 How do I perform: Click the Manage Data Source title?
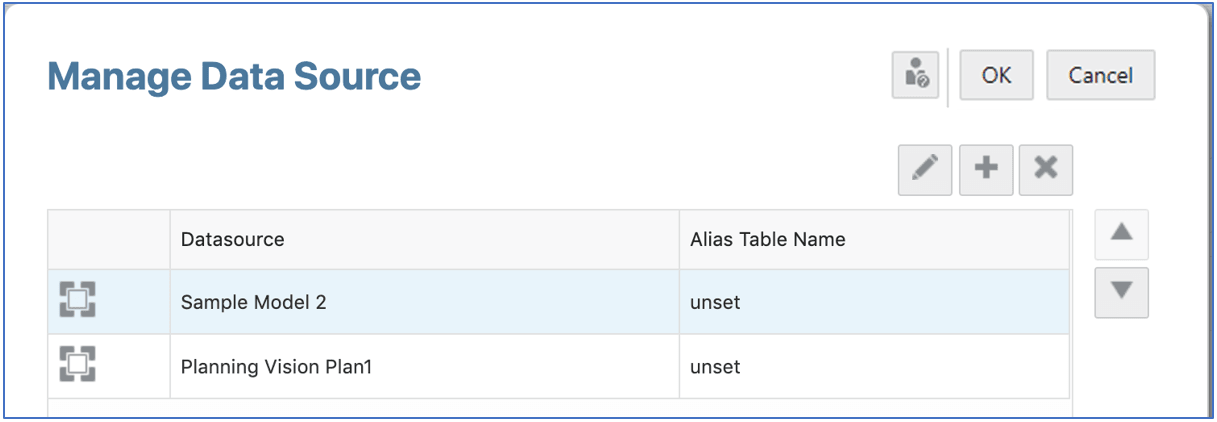(234, 76)
